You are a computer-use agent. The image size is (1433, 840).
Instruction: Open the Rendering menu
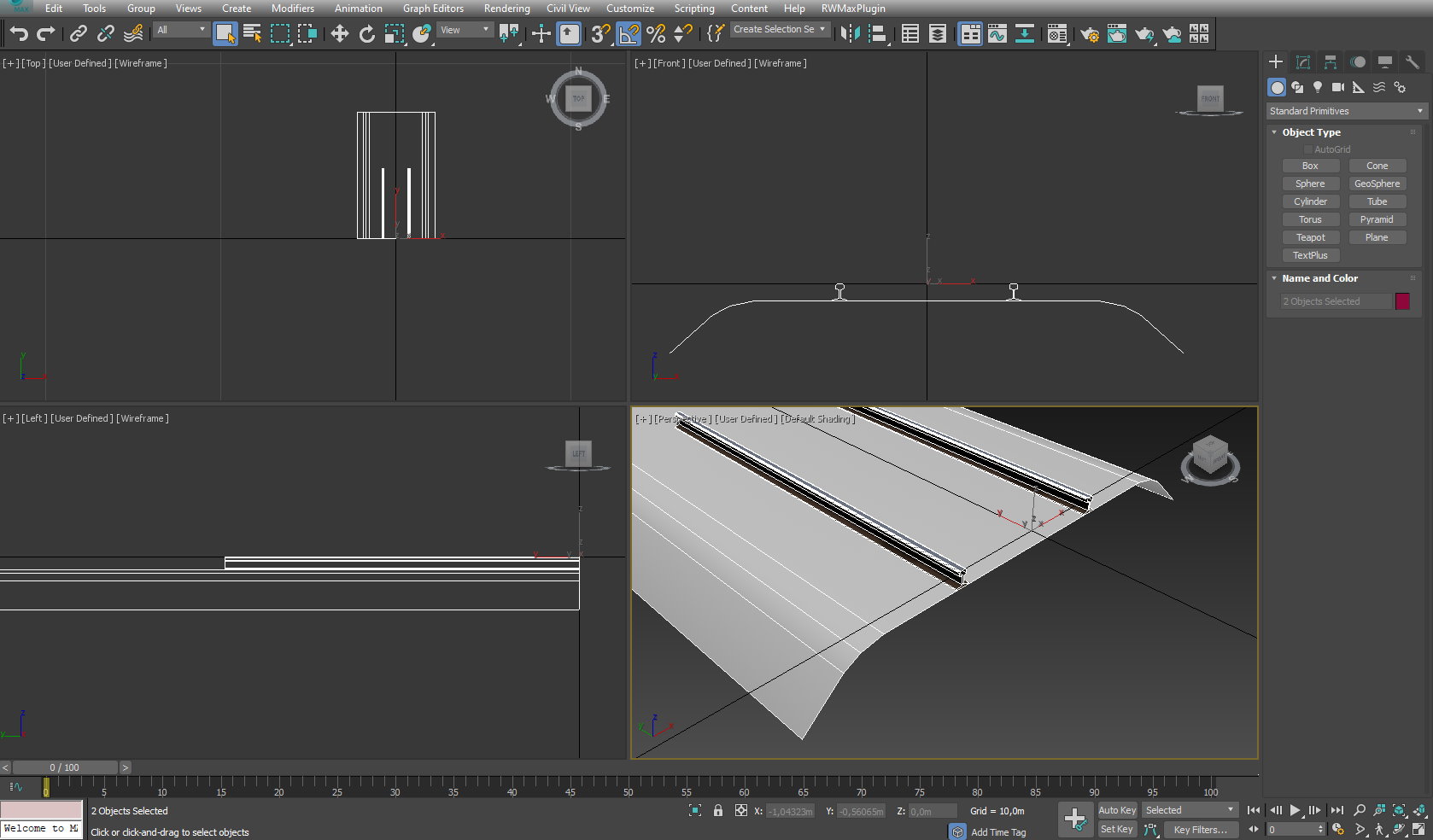click(506, 9)
